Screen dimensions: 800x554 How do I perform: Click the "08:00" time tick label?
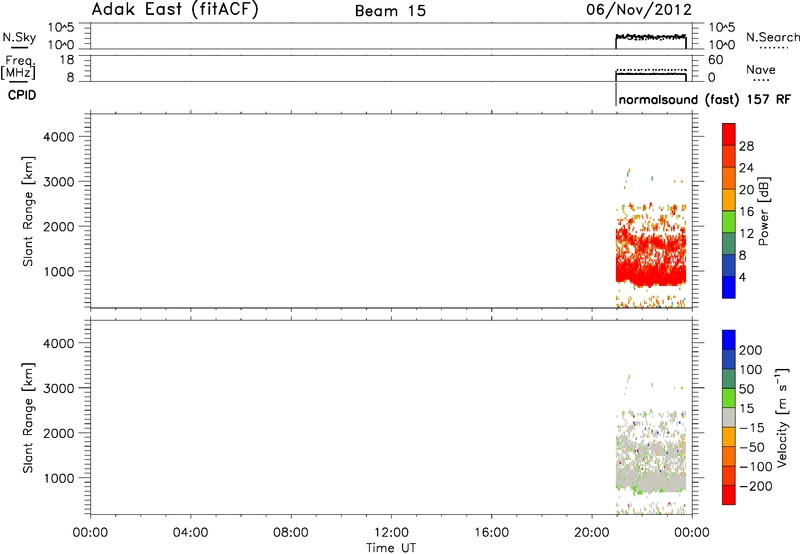pyautogui.click(x=290, y=533)
